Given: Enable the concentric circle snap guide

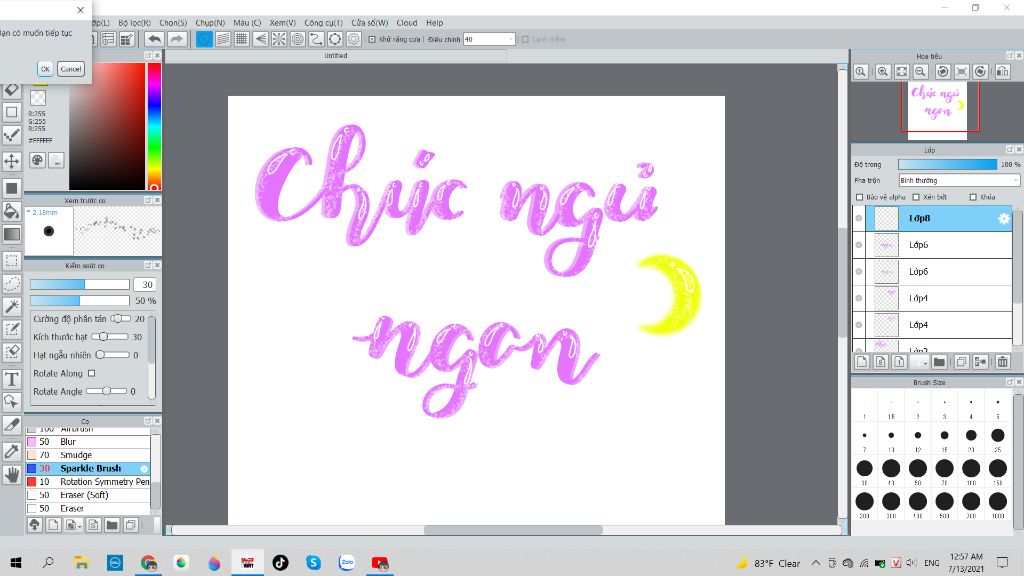Looking at the screenshot, I should [x=298, y=39].
